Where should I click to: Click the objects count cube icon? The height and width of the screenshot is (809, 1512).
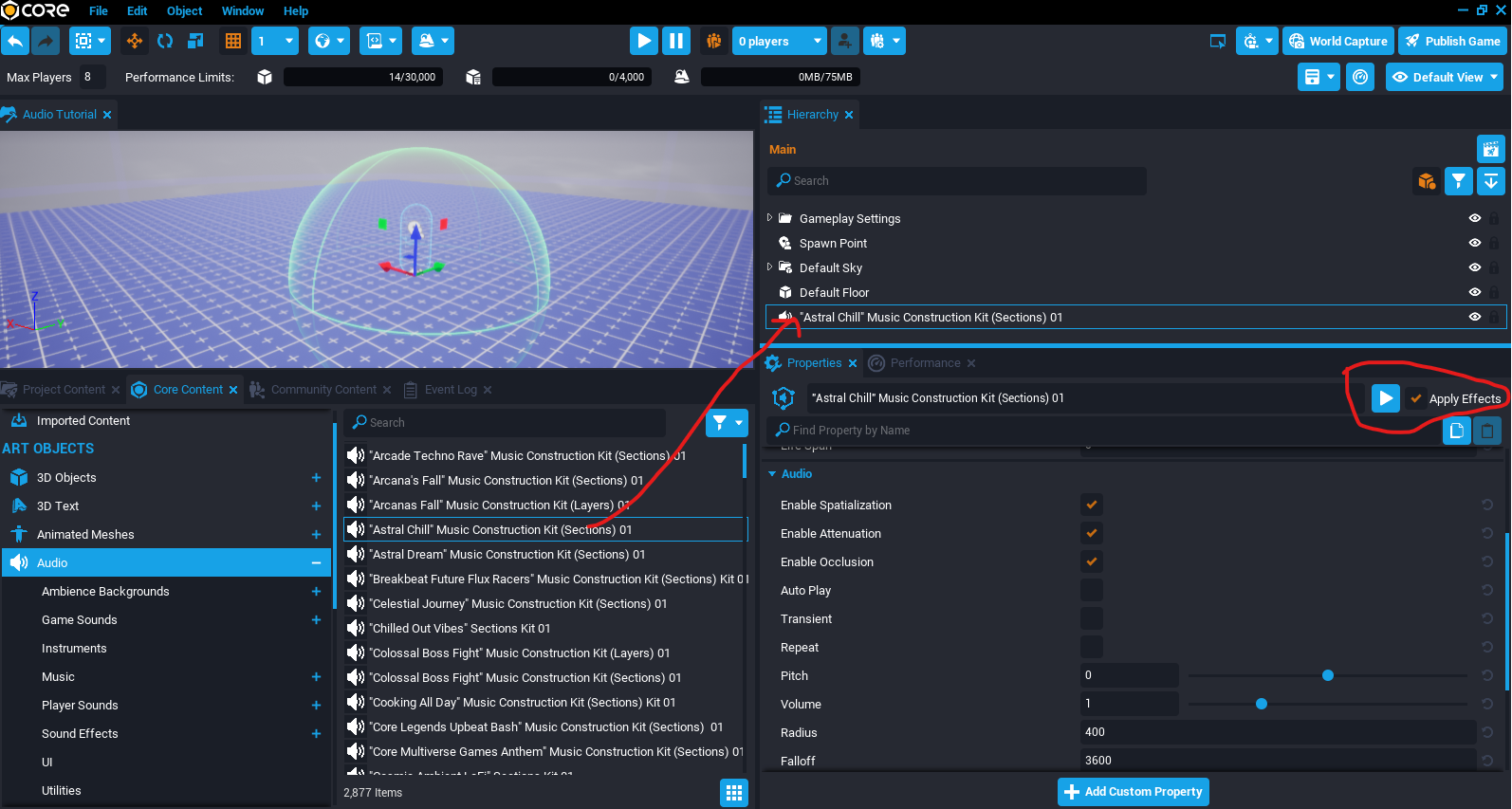pos(265,77)
